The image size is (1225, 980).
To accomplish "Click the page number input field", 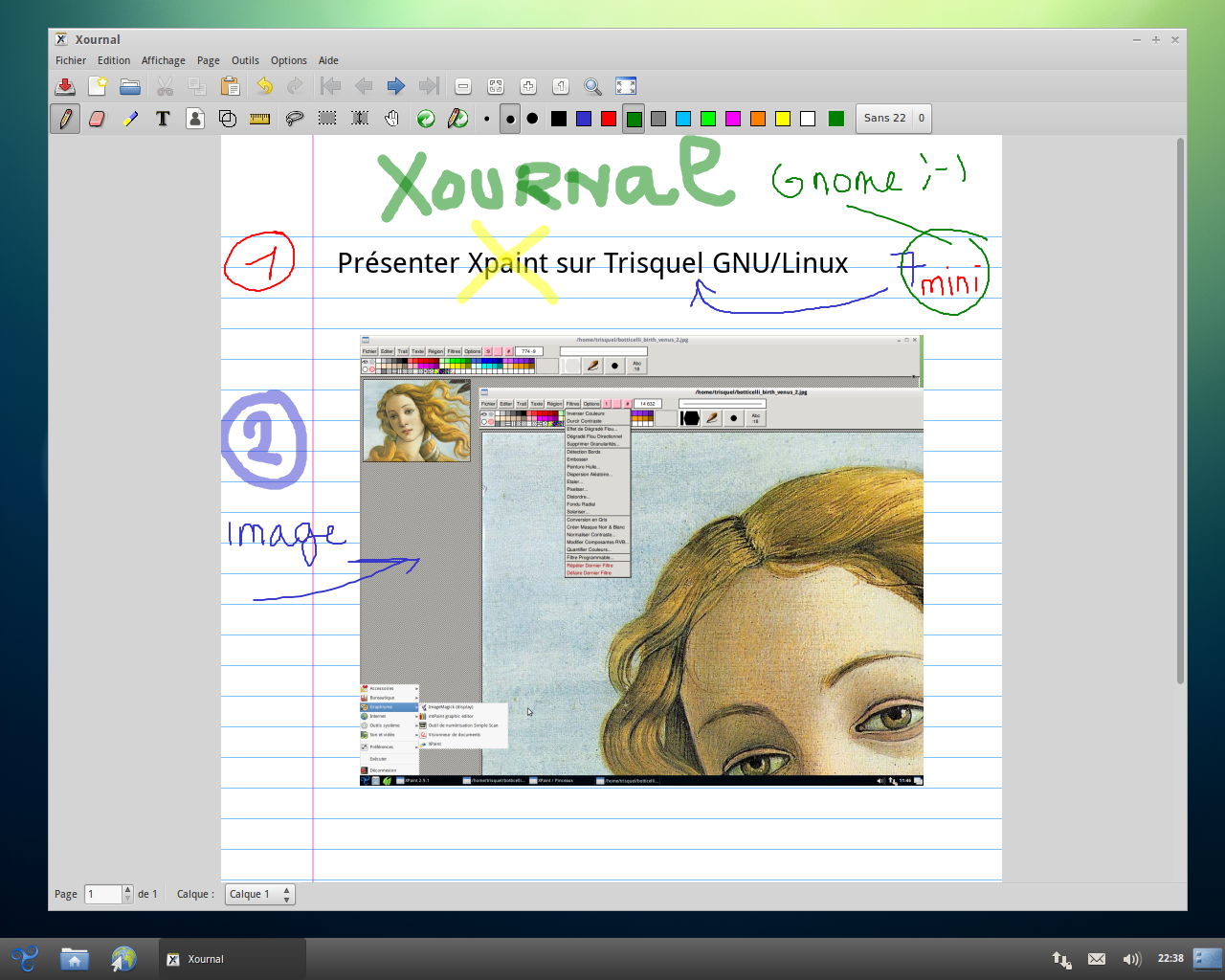I will (103, 894).
